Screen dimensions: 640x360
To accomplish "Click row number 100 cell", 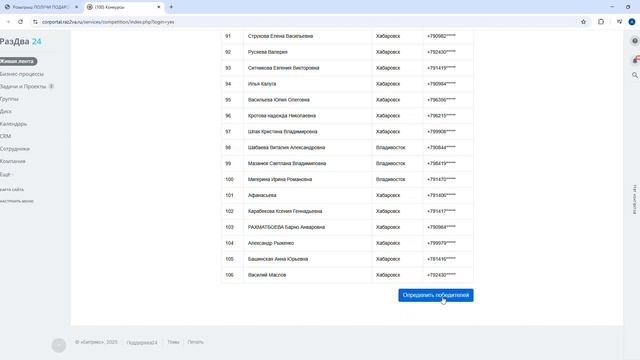I will point(229,180).
